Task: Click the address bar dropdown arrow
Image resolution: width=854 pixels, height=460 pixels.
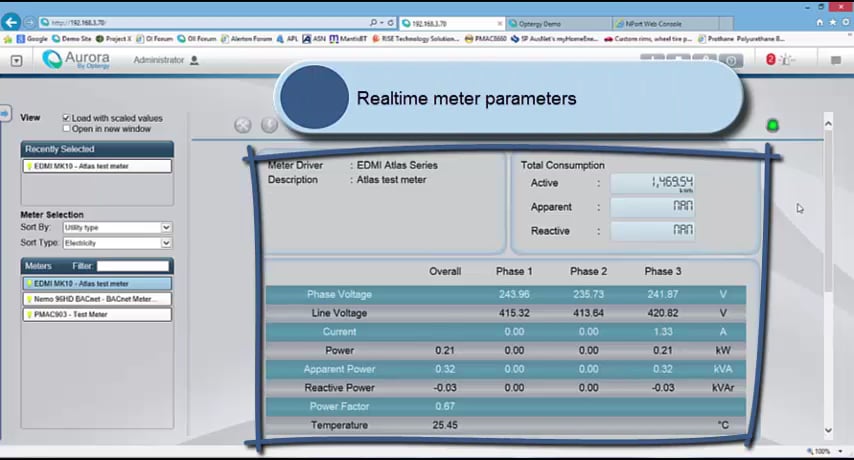Action: tap(382, 23)
